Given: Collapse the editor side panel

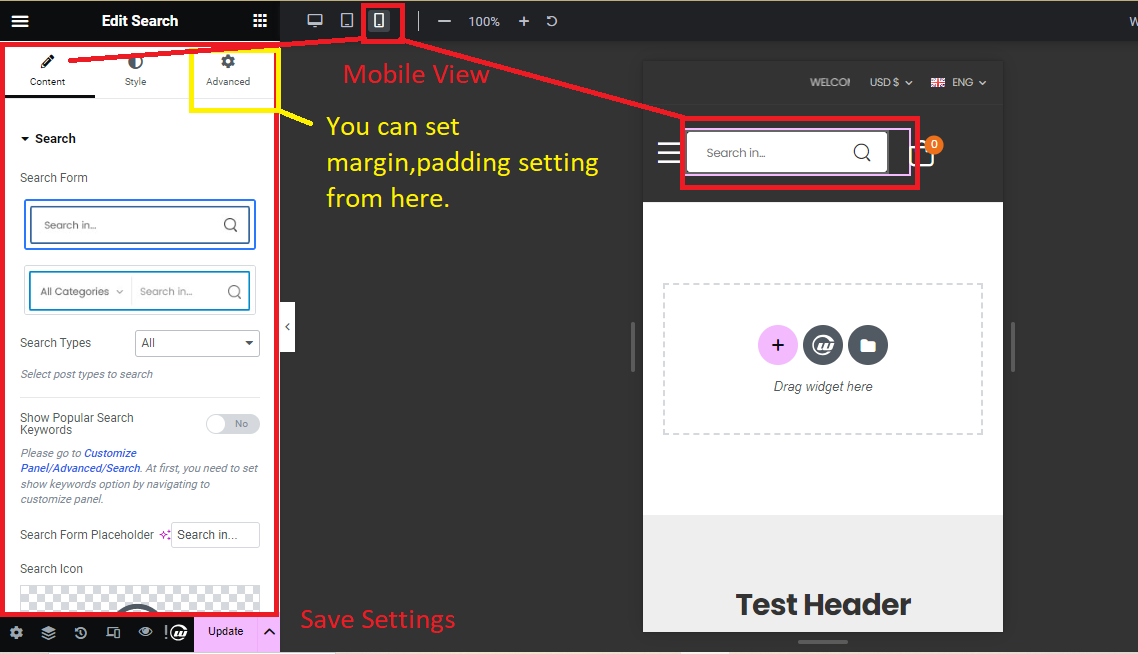Looking at the screenshot, I should point(287,327).
